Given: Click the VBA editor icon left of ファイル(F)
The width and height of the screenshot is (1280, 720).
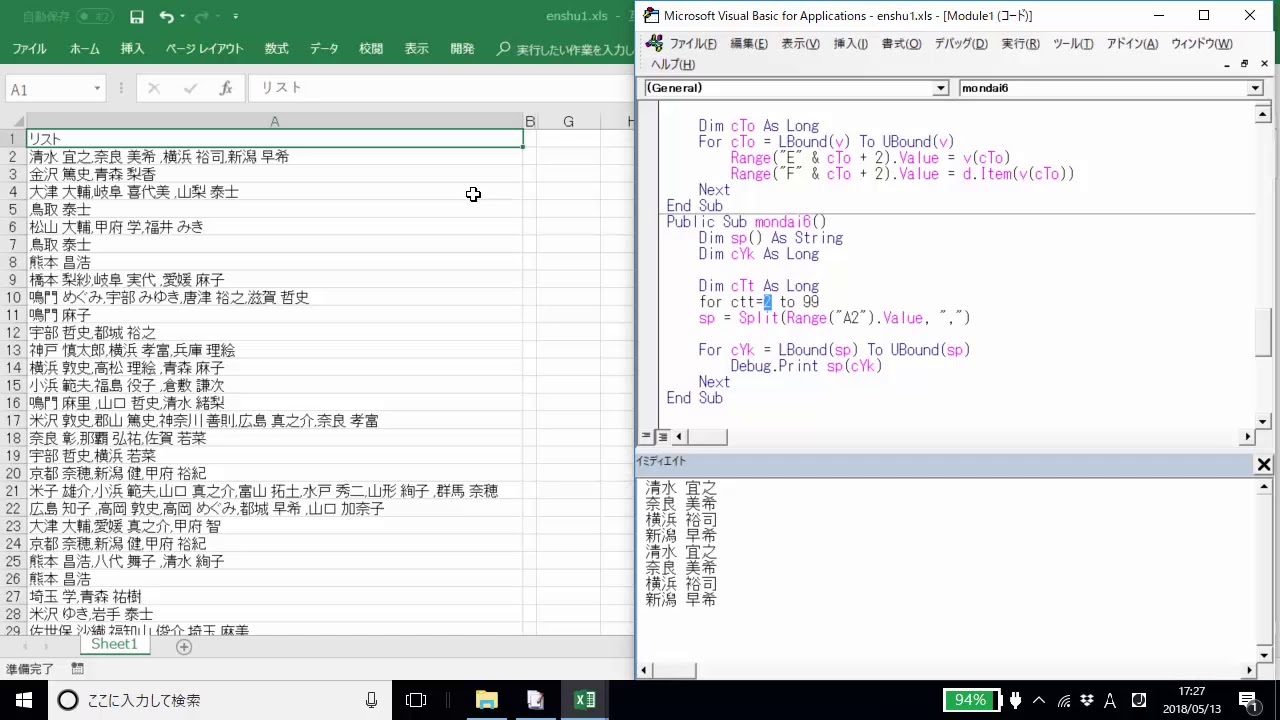Looking at the screenshot, I should click(x=654, y=43).
